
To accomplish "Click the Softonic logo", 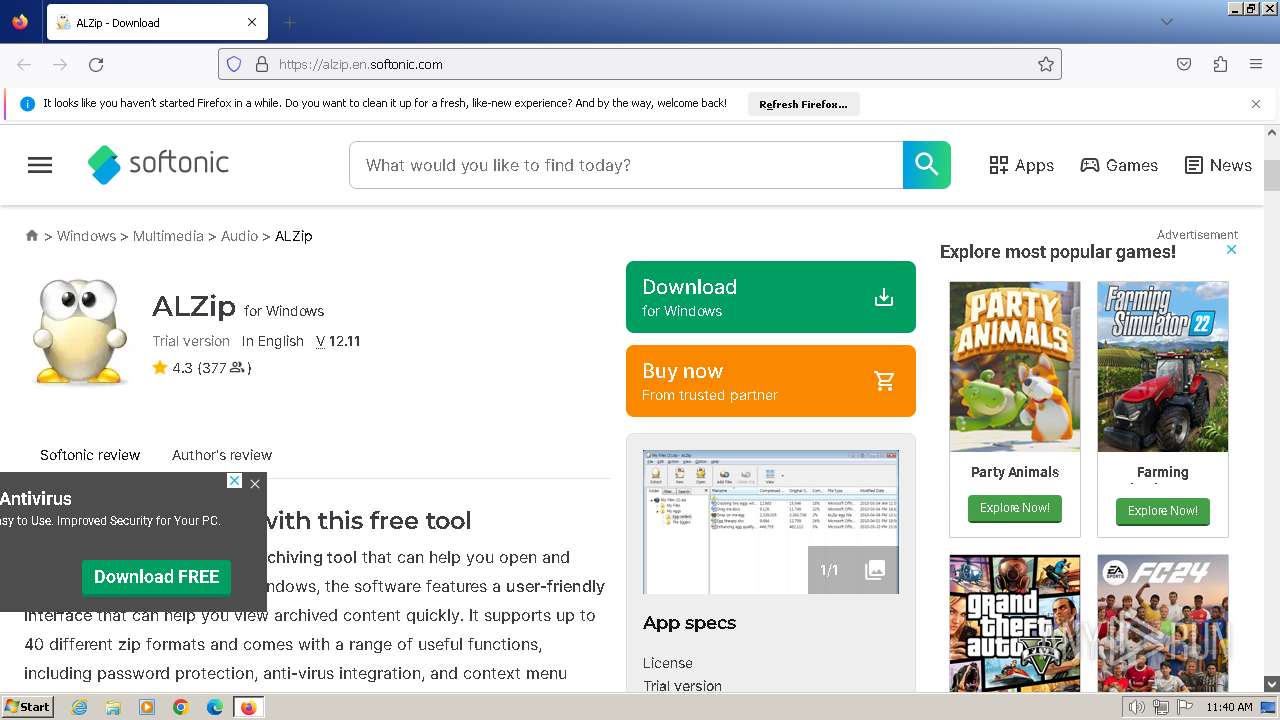I will 158,165.
